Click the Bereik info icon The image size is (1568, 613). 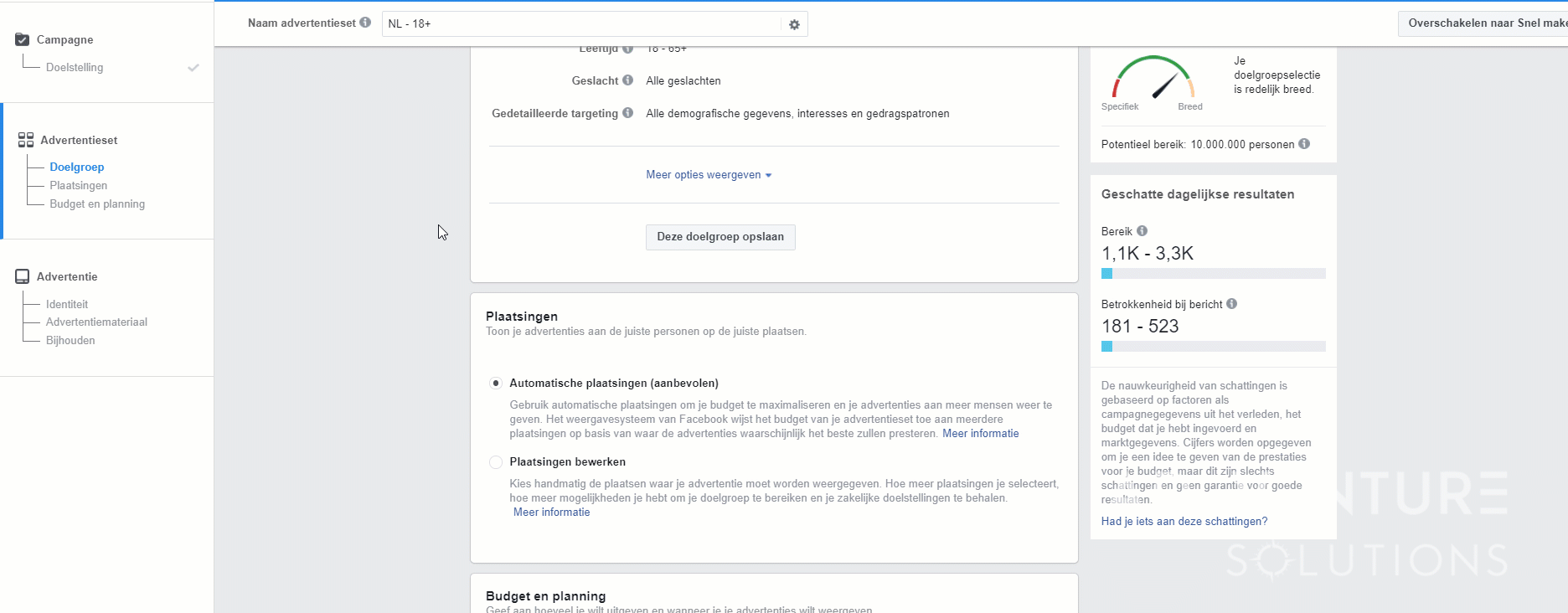tap(1142, 231)
